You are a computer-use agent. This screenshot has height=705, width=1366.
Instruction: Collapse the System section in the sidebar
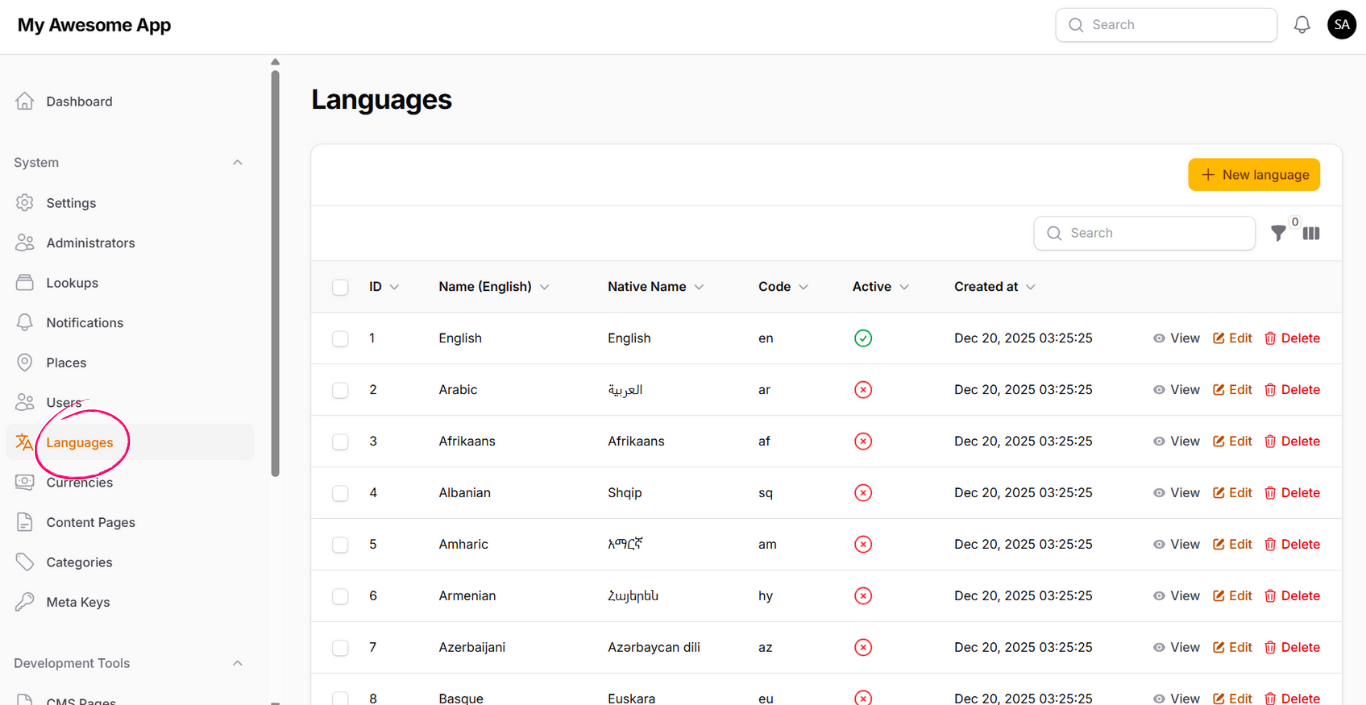tap(237, 162)
